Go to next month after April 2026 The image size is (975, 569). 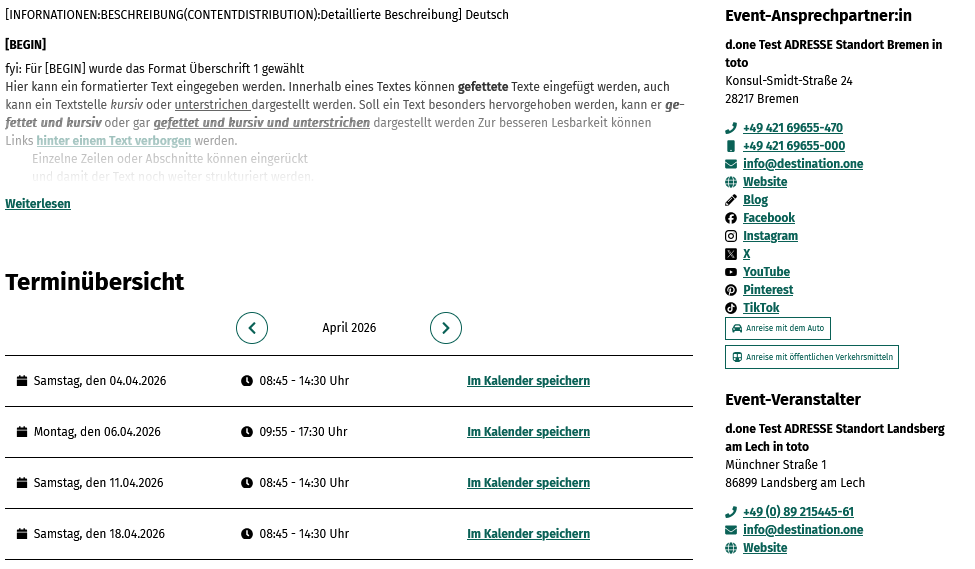[446, 328]
